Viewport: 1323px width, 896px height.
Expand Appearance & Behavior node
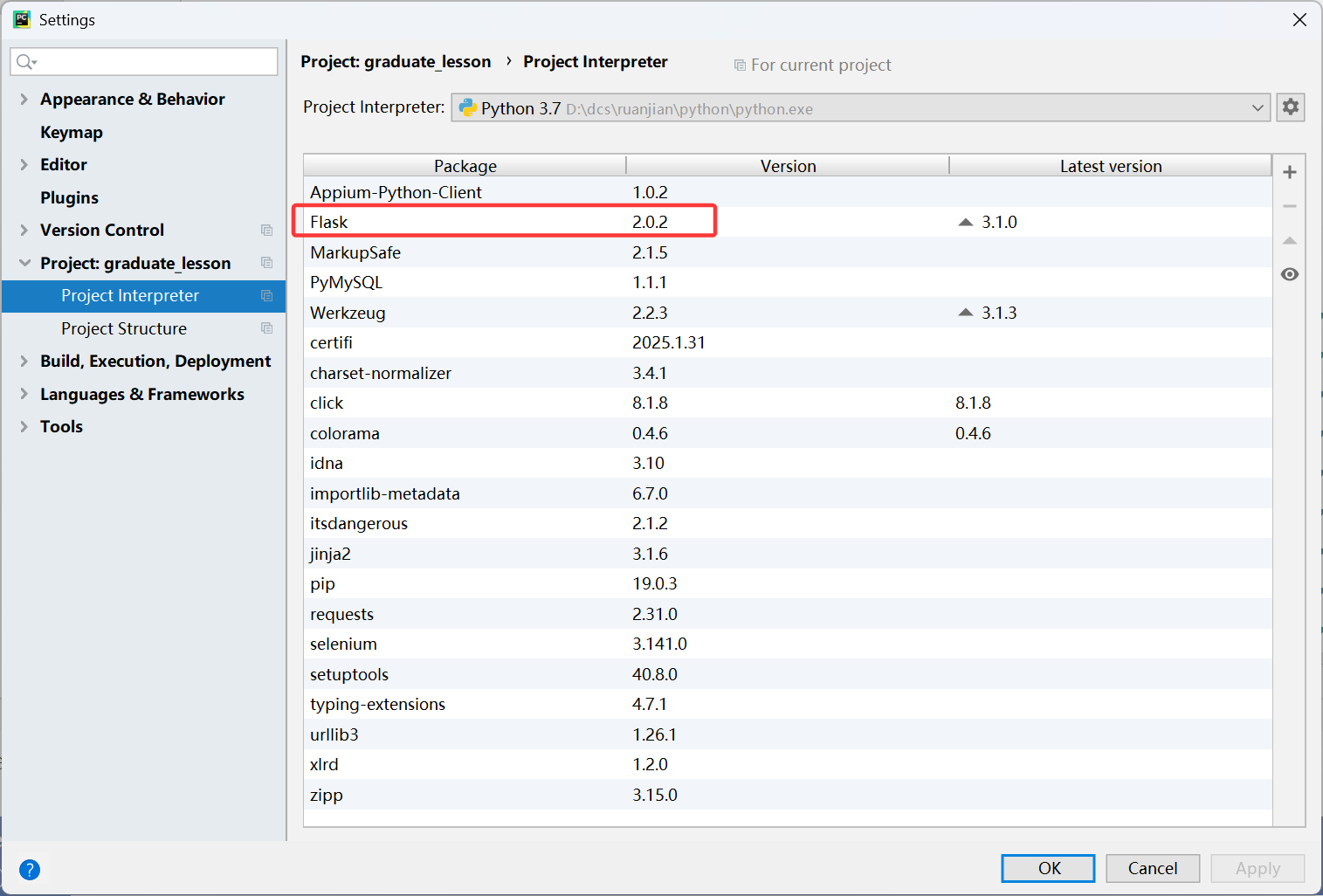24,100
